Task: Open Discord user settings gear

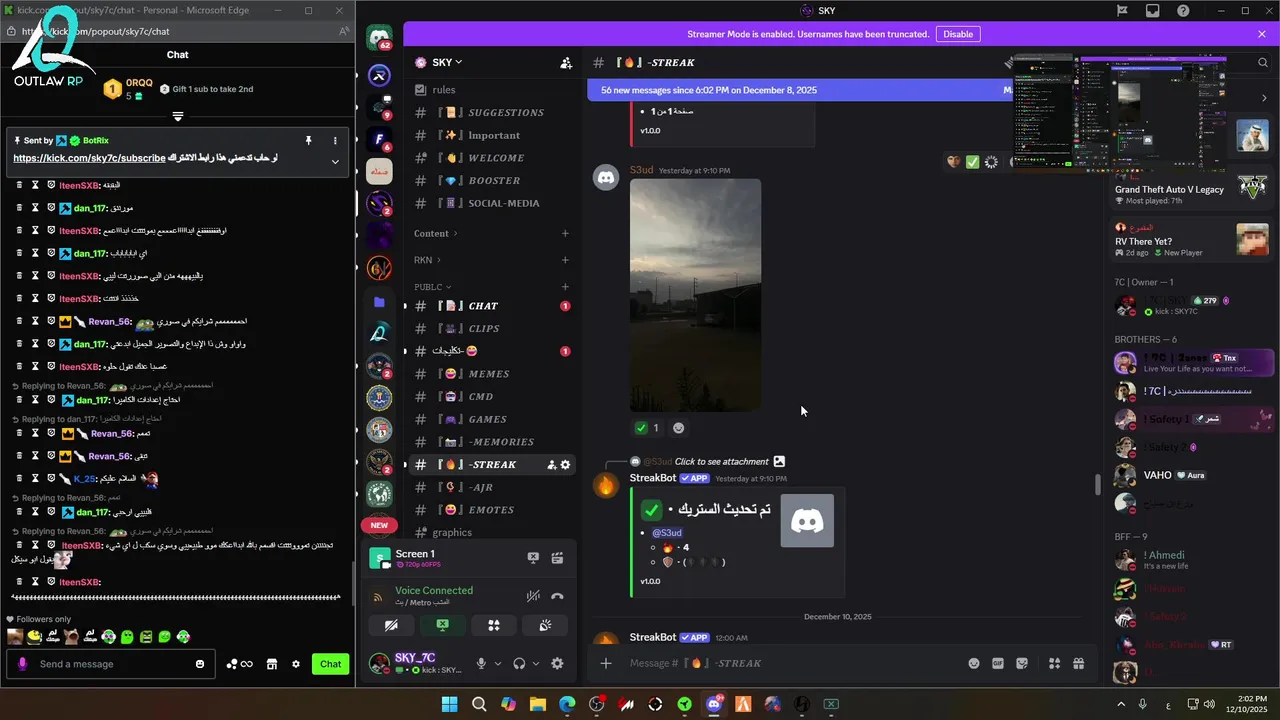Action: 557,663
